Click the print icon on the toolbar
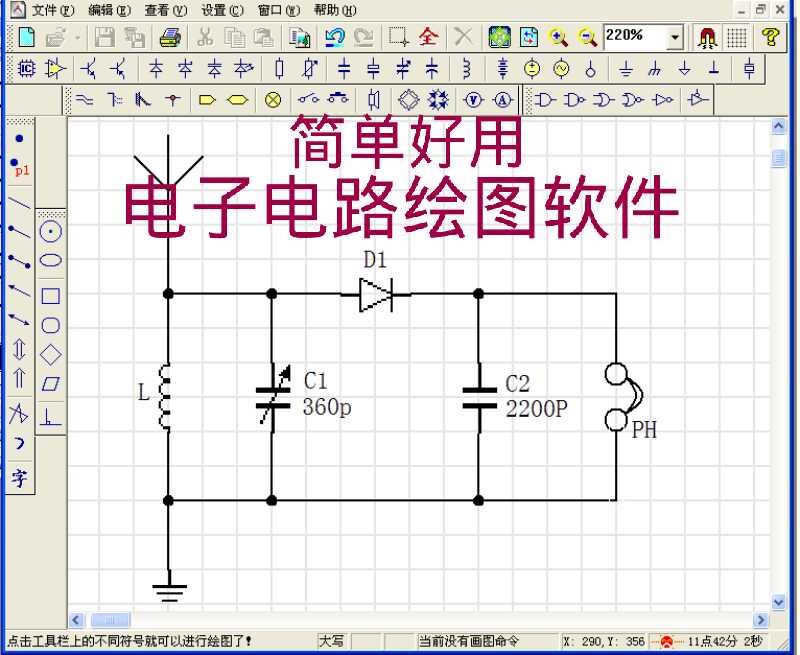 [x=169, y=37]
